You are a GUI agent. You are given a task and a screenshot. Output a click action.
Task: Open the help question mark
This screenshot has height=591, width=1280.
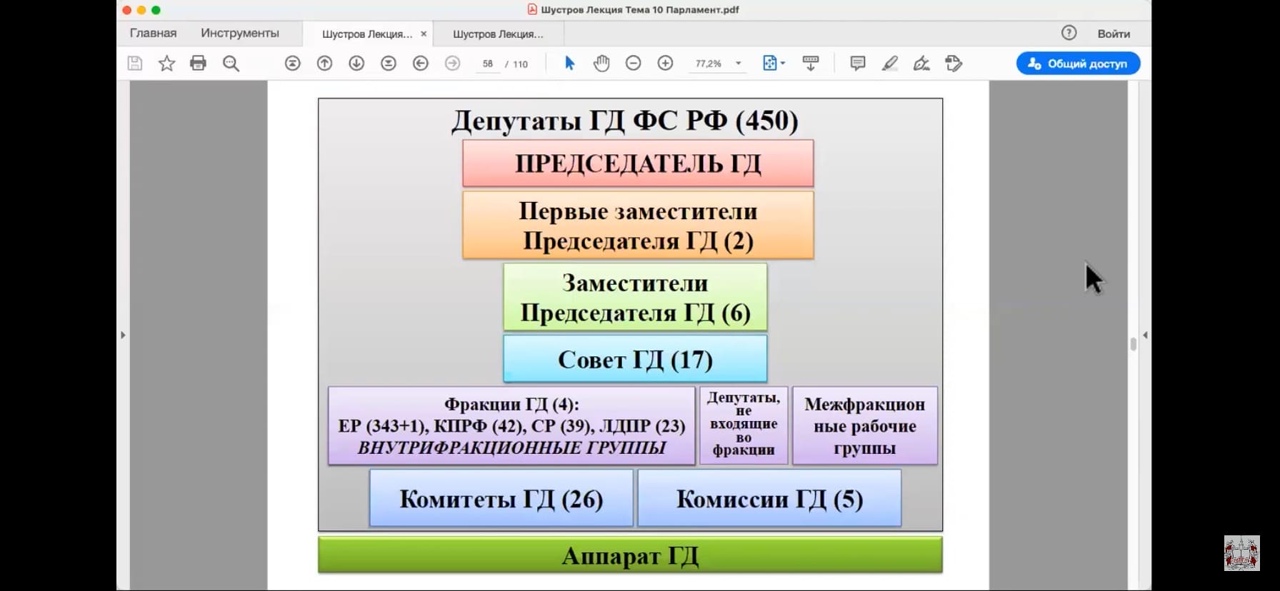click(x=1069, y=33)
